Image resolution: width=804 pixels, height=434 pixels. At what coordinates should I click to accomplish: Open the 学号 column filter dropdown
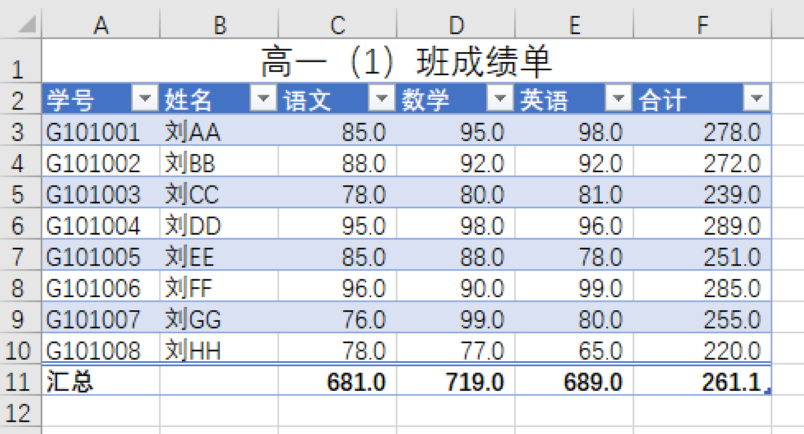pyautogui.click(x=144, y=97)
